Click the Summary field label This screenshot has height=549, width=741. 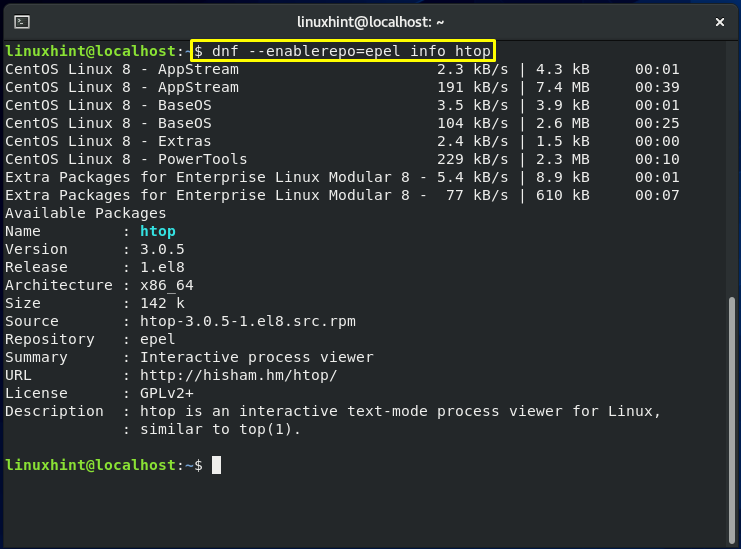(x=36, y=357)
